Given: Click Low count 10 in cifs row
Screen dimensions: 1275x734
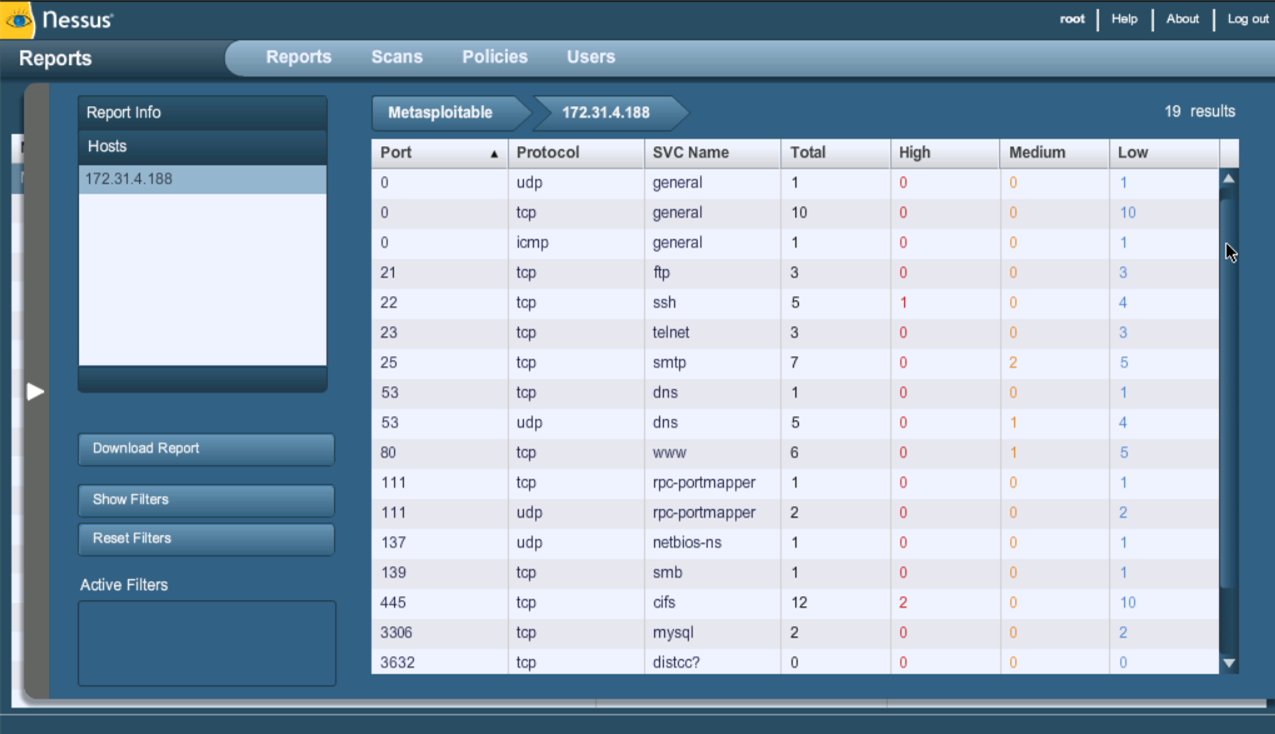Looking at the screenshot, I should (1128, 603).
